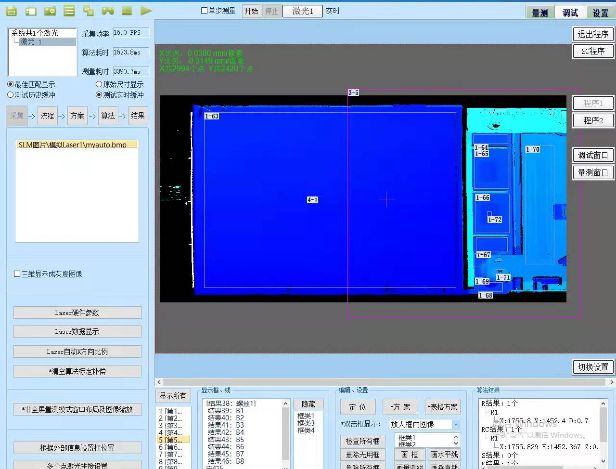Switch to the 调试 tab
The height and width of the screenshot is (469, 616).
coord(570,13)
